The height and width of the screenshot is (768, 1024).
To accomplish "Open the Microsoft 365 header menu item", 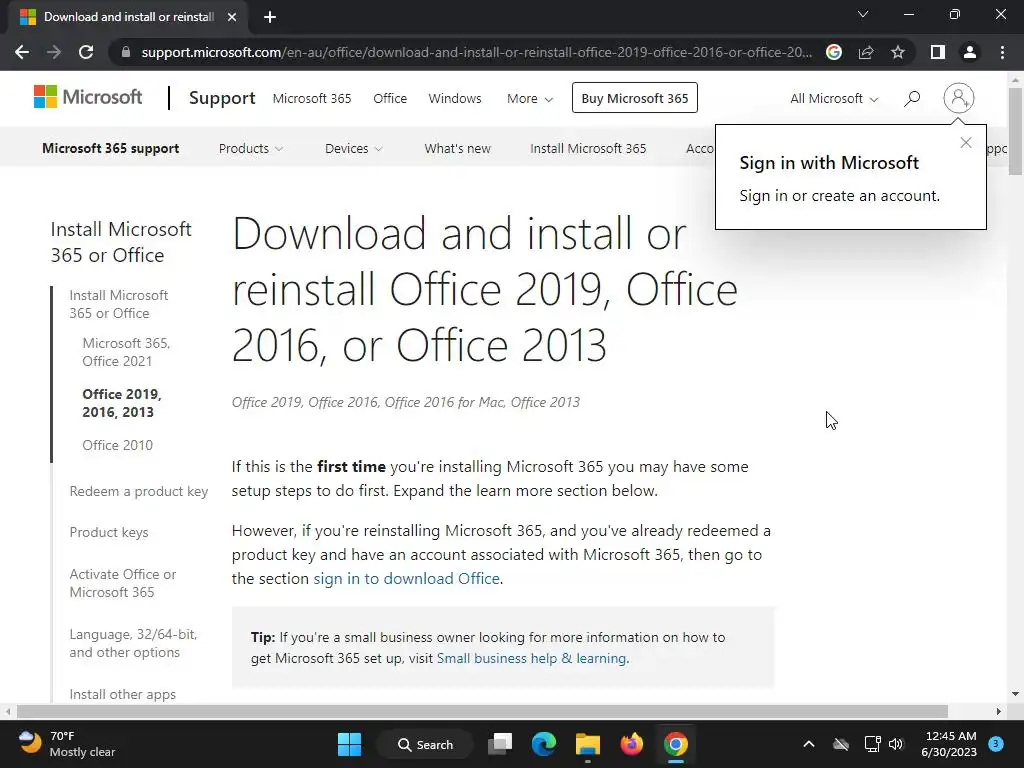I will click(312, 99).
